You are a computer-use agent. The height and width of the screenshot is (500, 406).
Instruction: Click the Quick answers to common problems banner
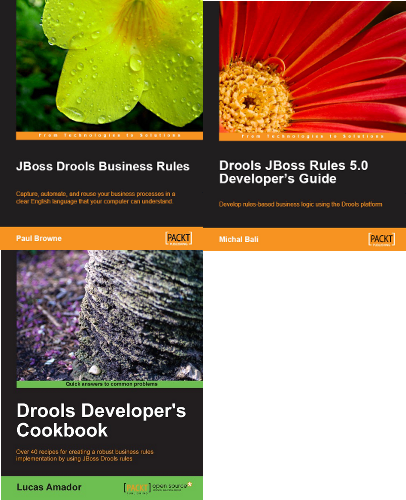click(110, 384)
